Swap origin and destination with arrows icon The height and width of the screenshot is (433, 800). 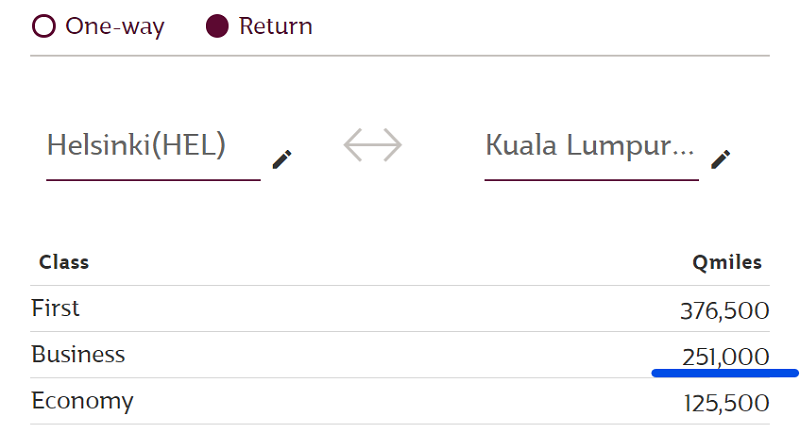372,145
